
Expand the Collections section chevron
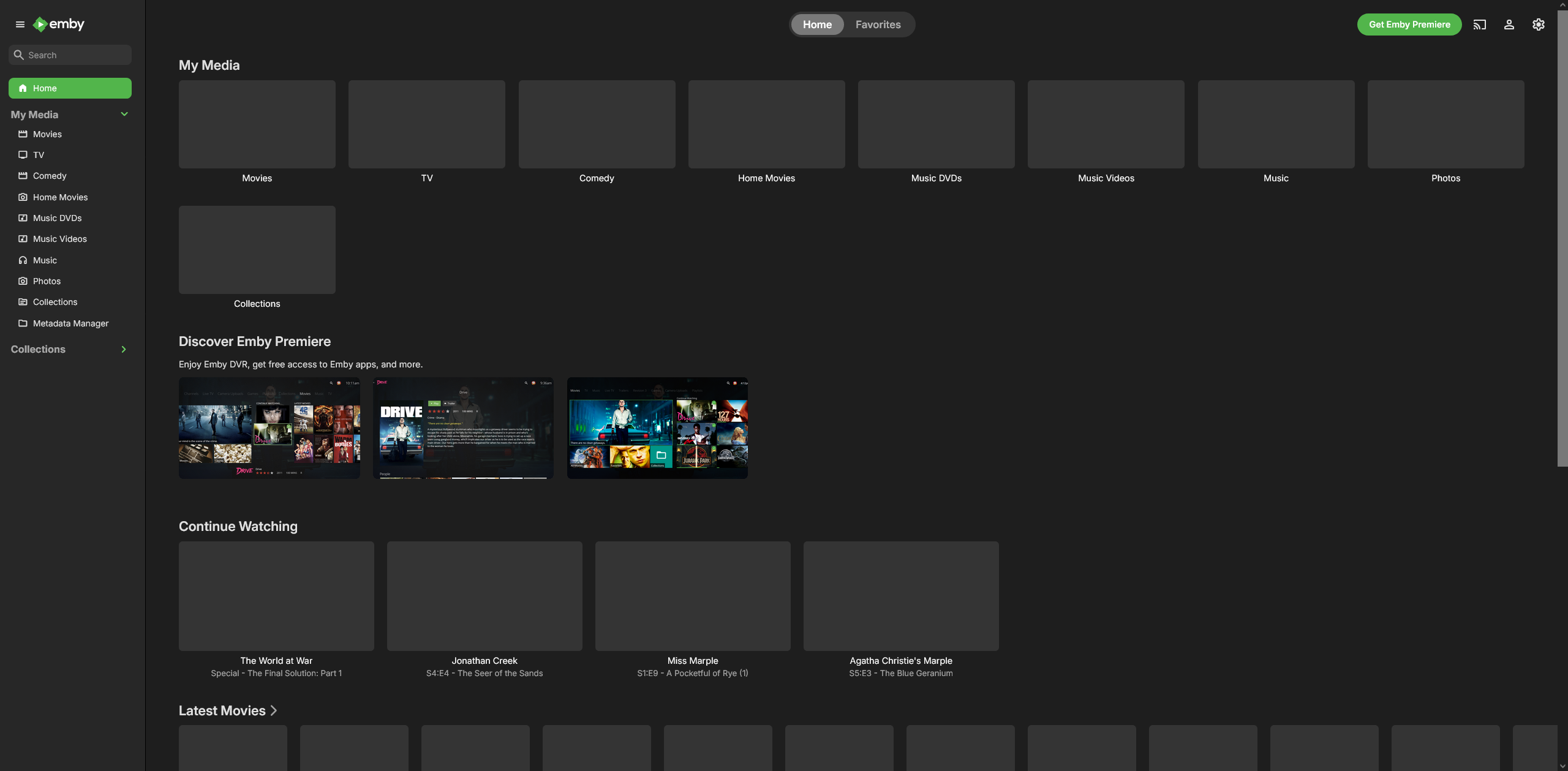(x=123, y=349)
